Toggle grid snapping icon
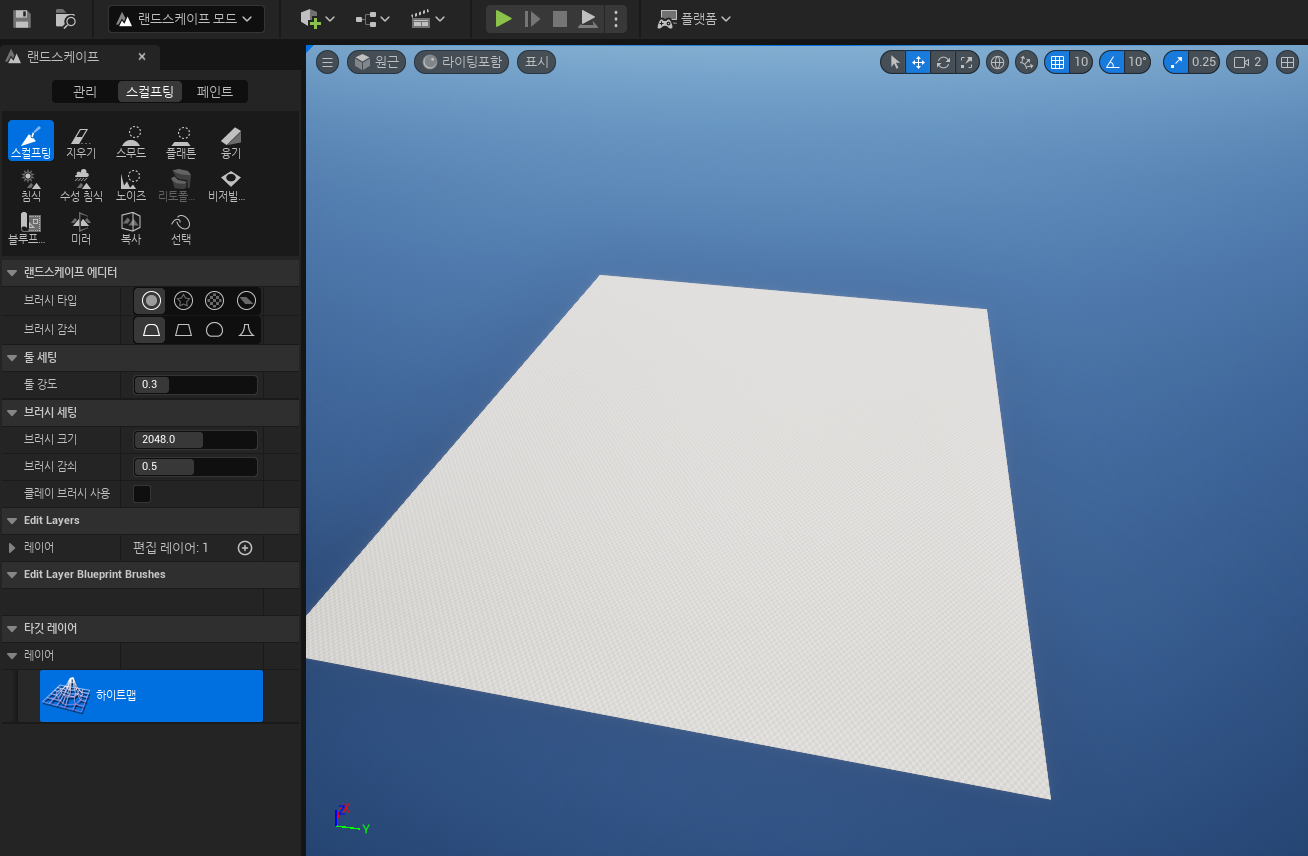Screen dimensions: 1308x856 click(x=1057, y=62)
